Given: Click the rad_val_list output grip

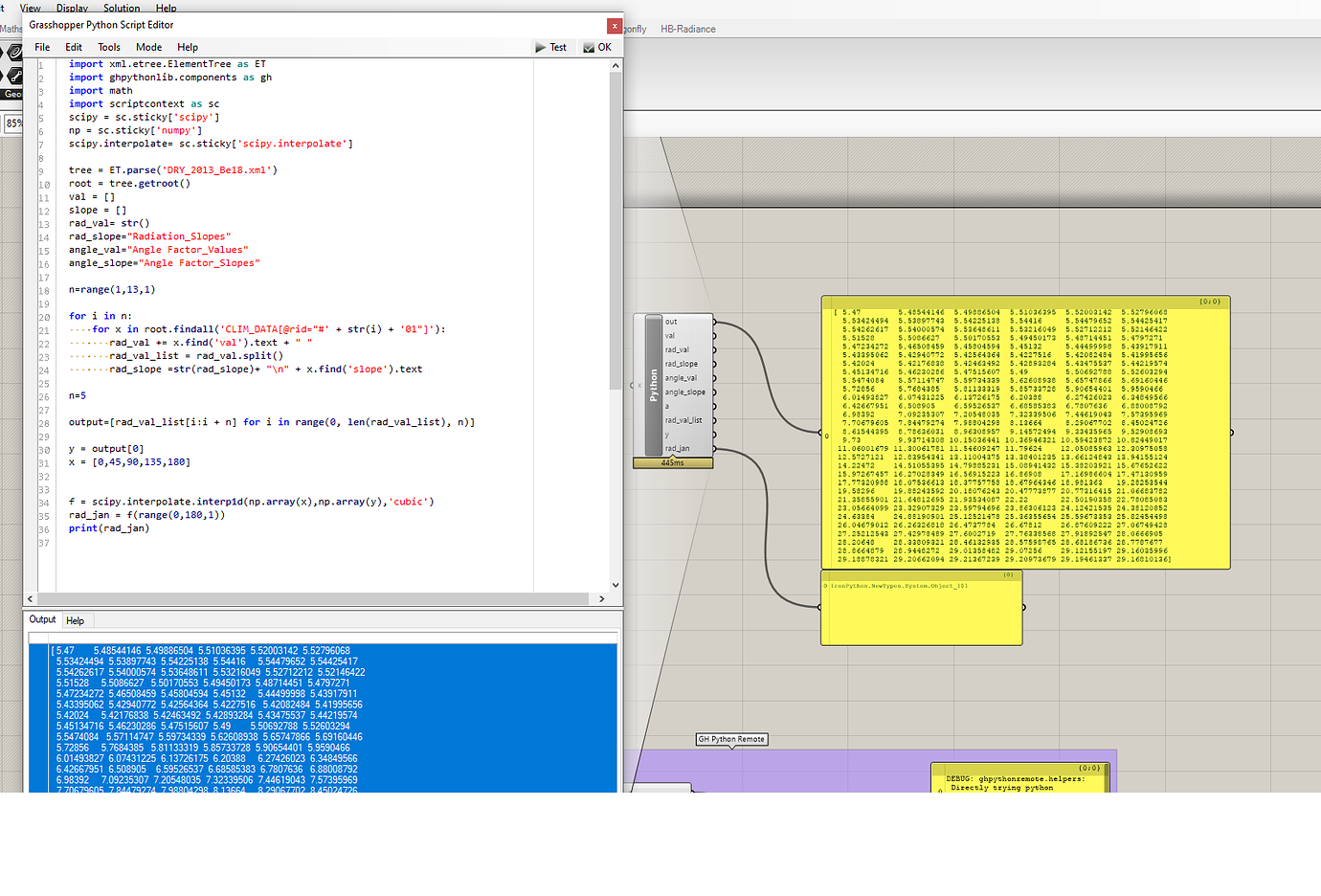Looking at the screenshot, I should click(x=715, y=420).
